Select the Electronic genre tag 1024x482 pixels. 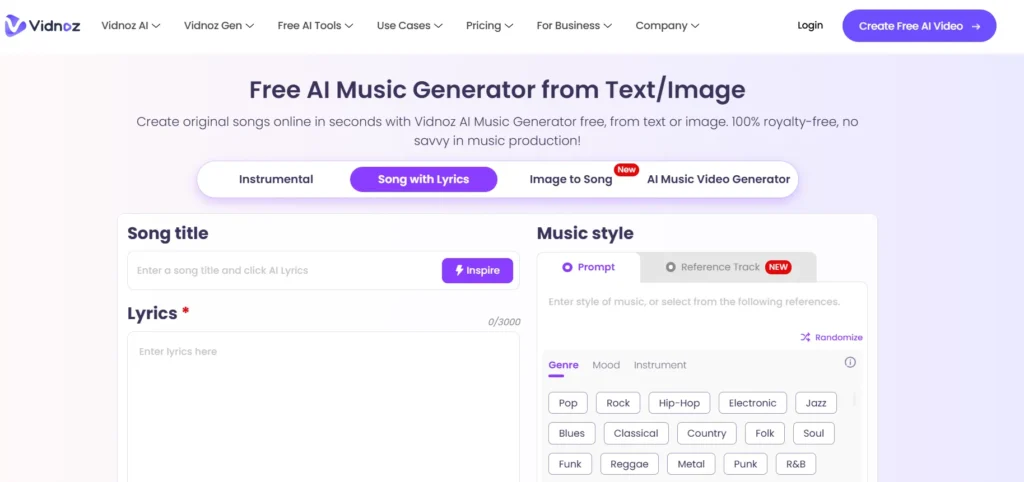click(x=752, y=403)
